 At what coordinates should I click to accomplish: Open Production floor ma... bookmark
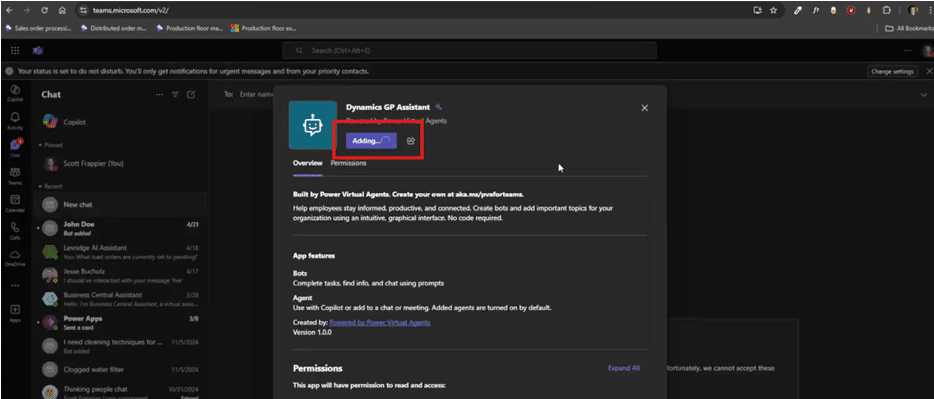click(x=189, y=28)
